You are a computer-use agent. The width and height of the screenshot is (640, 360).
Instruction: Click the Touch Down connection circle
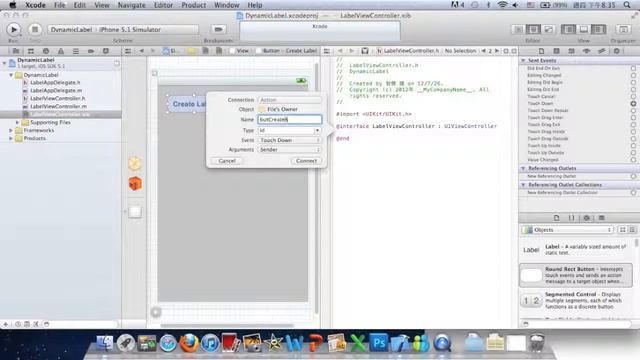click(x=633, y=104)
